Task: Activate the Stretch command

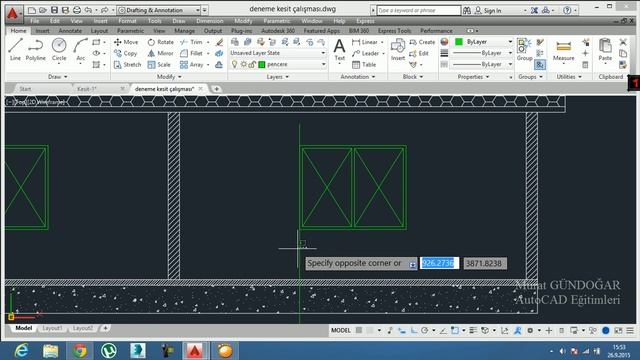Action: (x=127, y=64)
